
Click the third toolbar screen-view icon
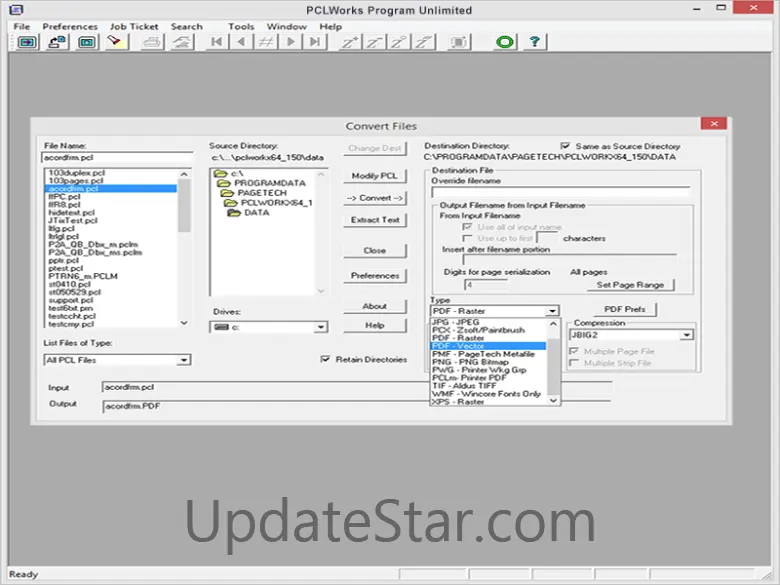click(x=87, y=42)
